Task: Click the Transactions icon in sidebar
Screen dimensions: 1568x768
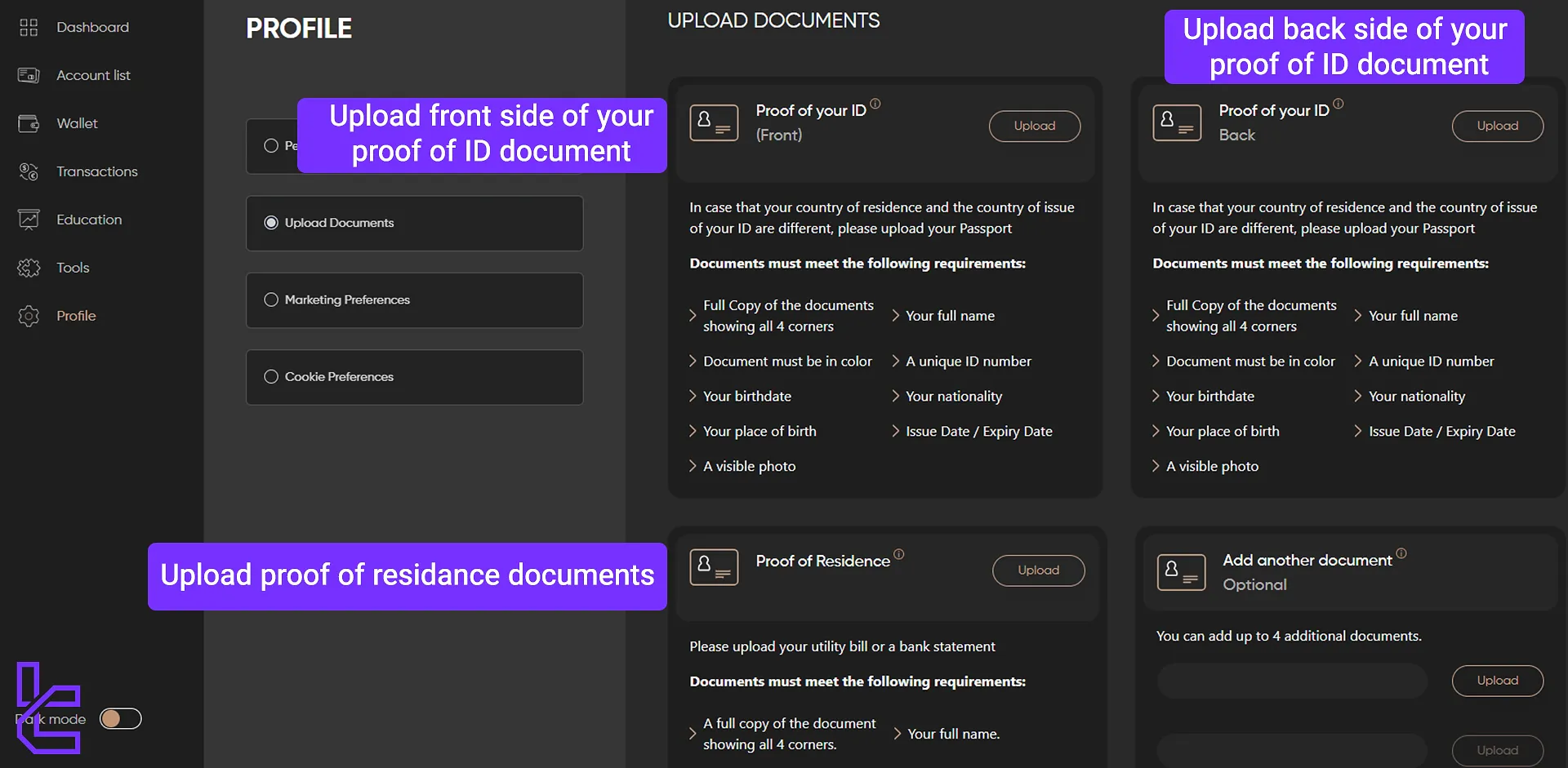Action: 29,171
